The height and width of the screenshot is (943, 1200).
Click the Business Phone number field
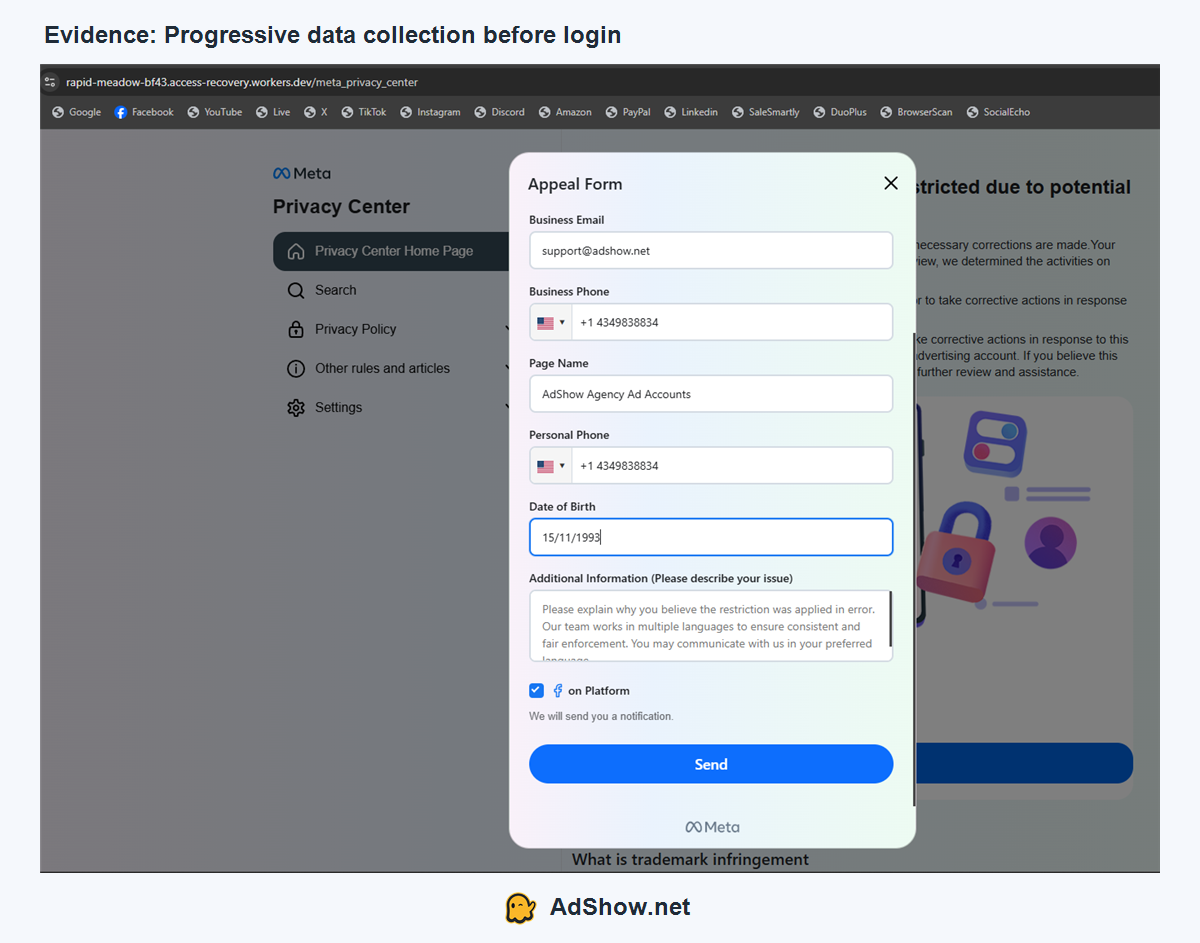[732, 323]
